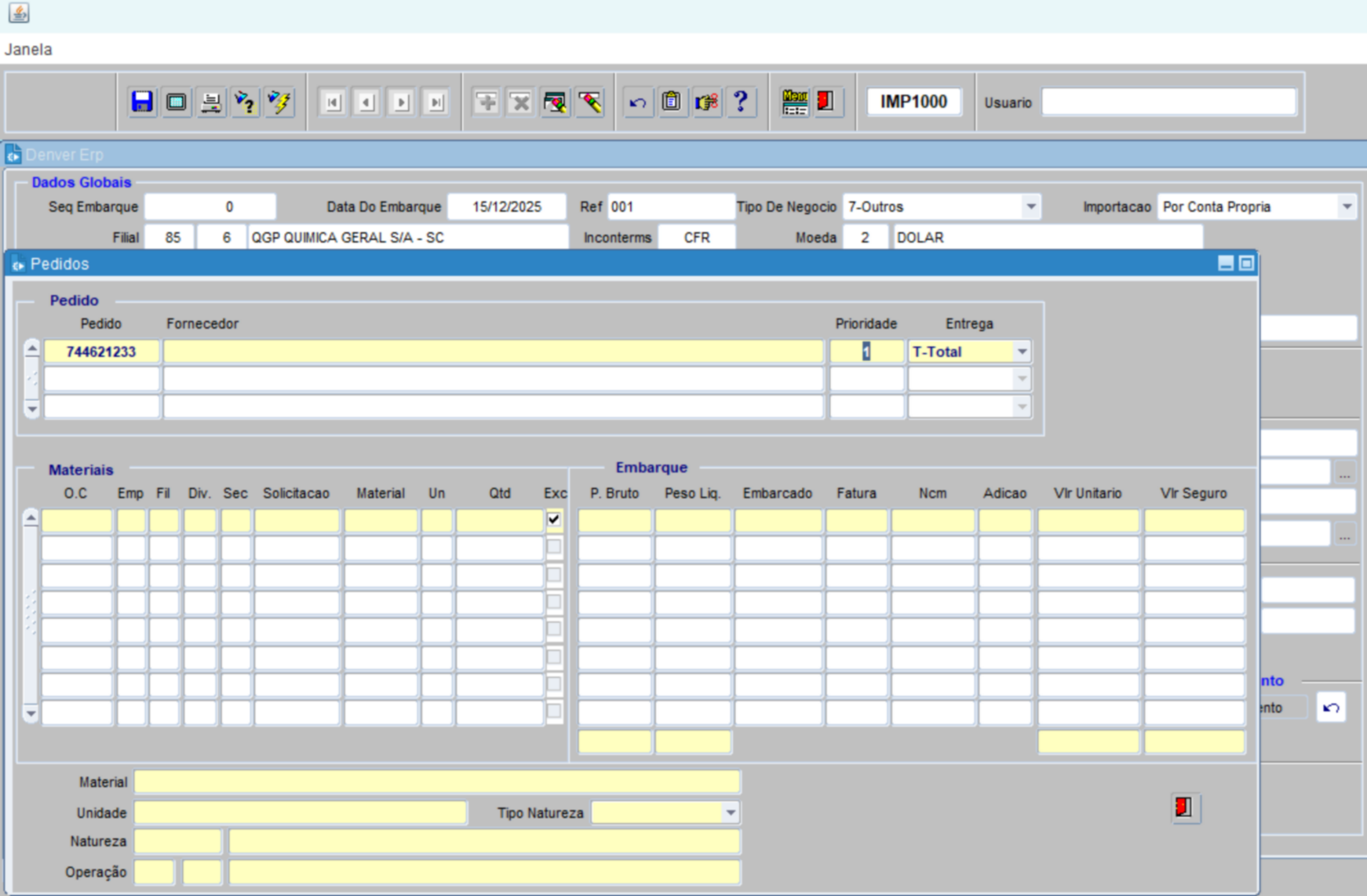Click the red exit door toolbar icon

pyautogui.click(x=826, y=102)
